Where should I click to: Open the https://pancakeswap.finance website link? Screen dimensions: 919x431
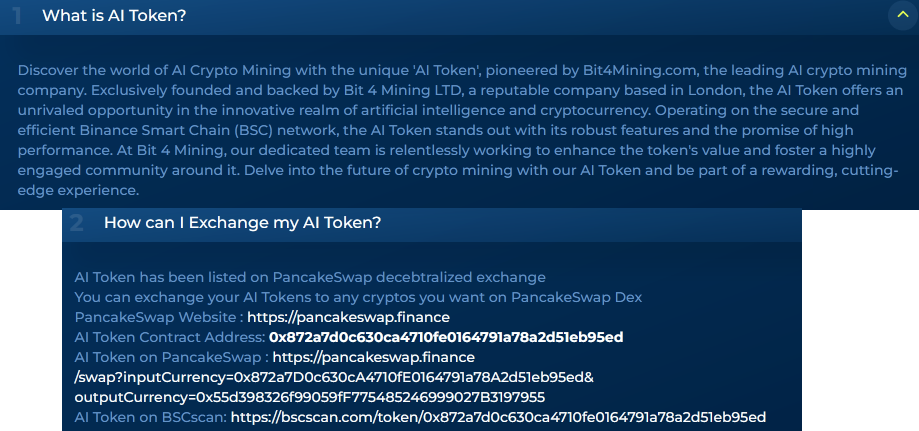(x=348, y=317)
